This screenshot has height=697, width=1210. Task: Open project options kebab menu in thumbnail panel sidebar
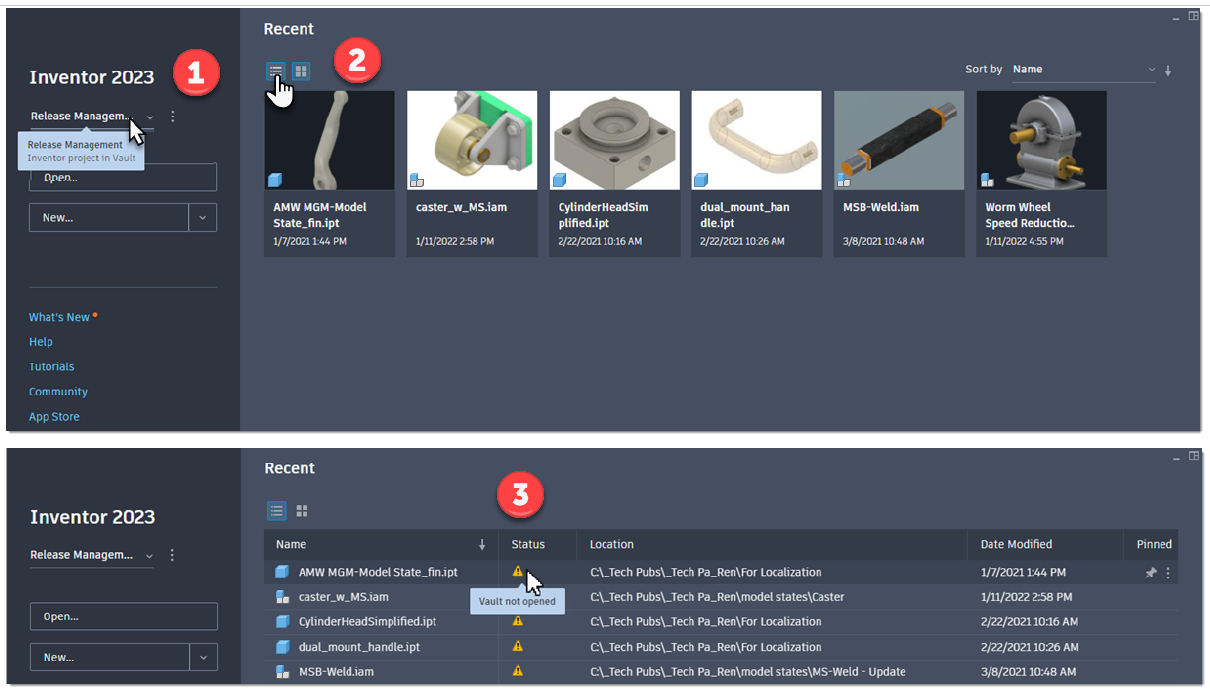point(173,116)
